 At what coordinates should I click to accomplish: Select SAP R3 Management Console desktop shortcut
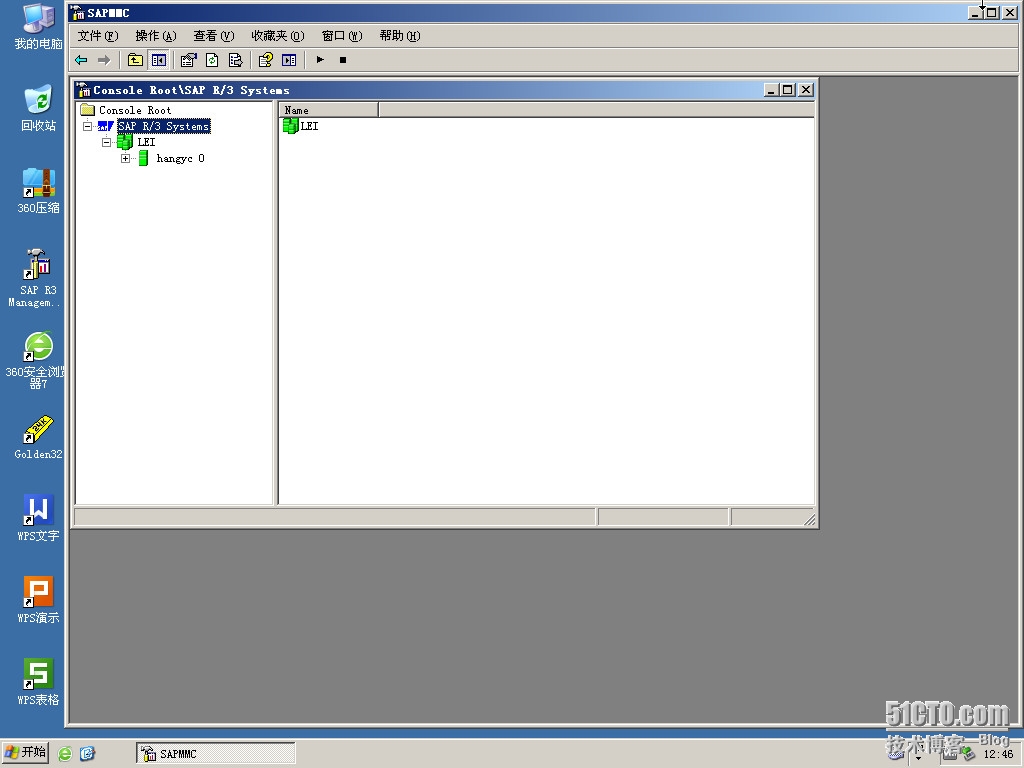35,278
